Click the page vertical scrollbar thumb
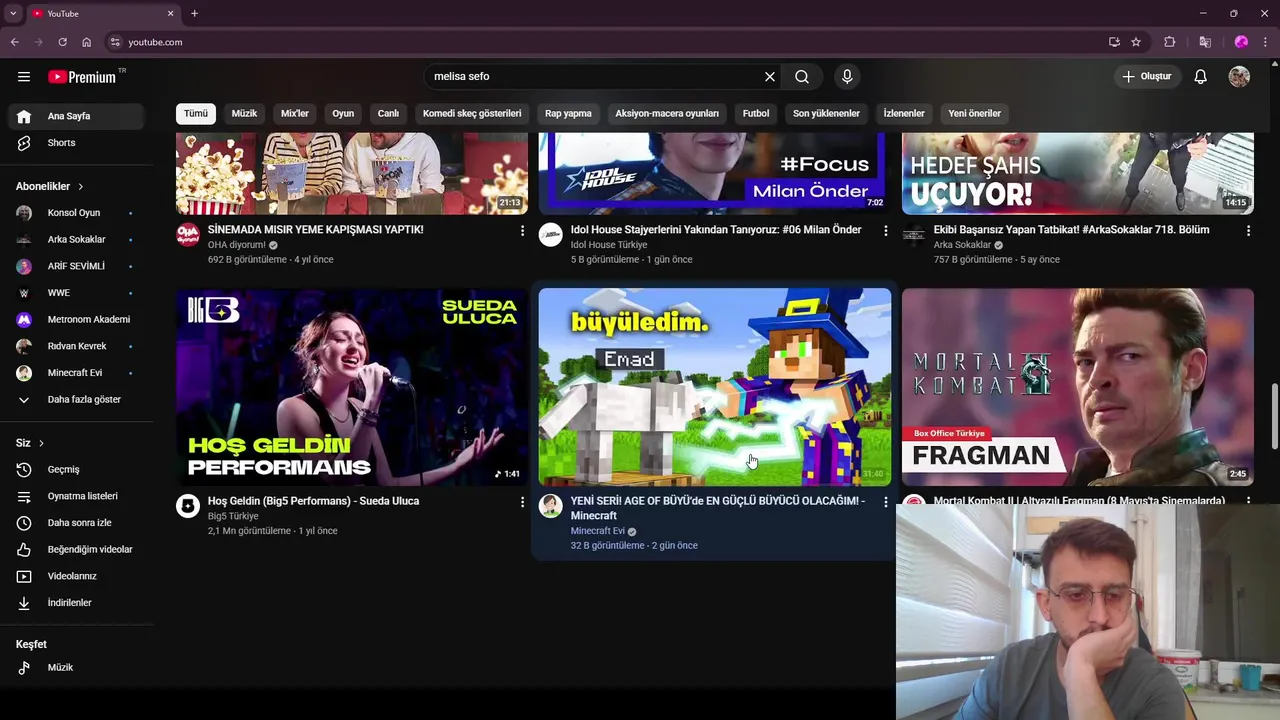Screen dimensions: 1280x720 (x=1274, y=416)
